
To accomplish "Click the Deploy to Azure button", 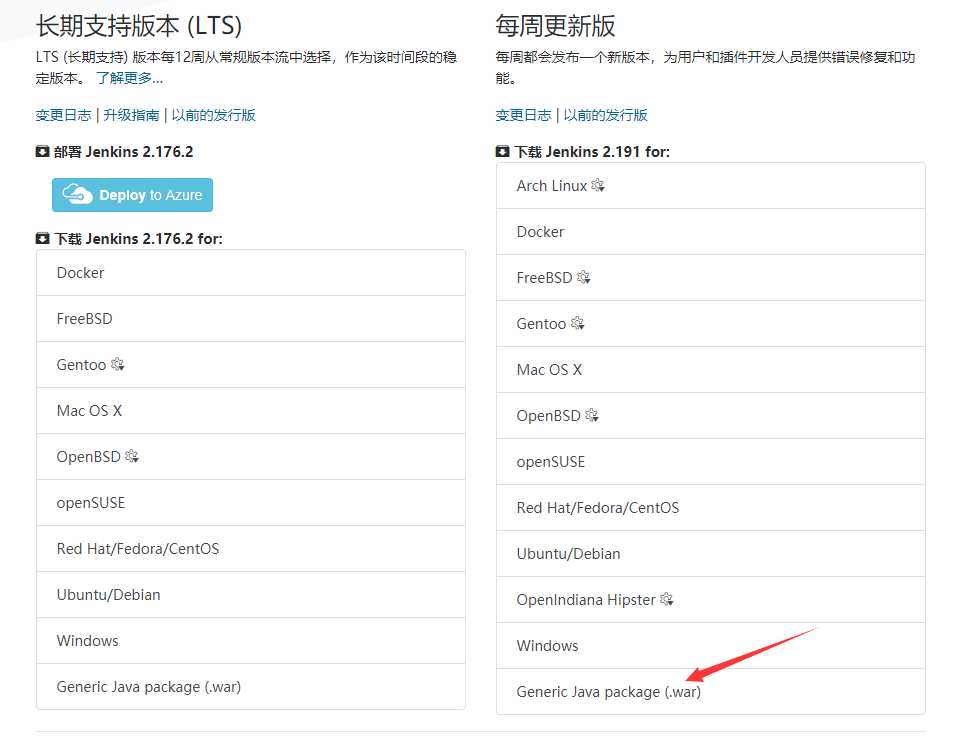I will (132, 195).
